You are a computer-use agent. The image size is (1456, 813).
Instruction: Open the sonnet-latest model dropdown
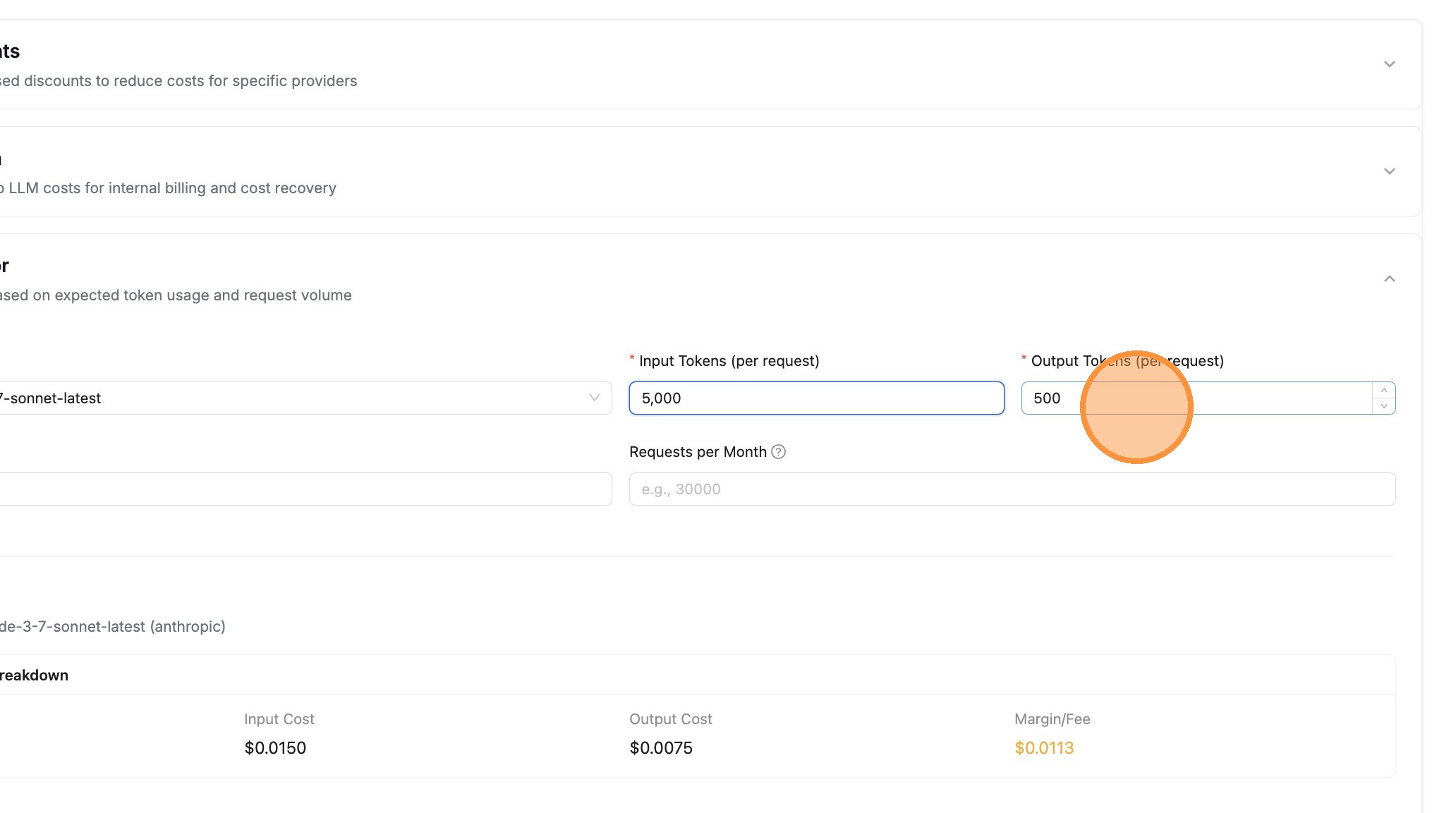click(296, 398)
